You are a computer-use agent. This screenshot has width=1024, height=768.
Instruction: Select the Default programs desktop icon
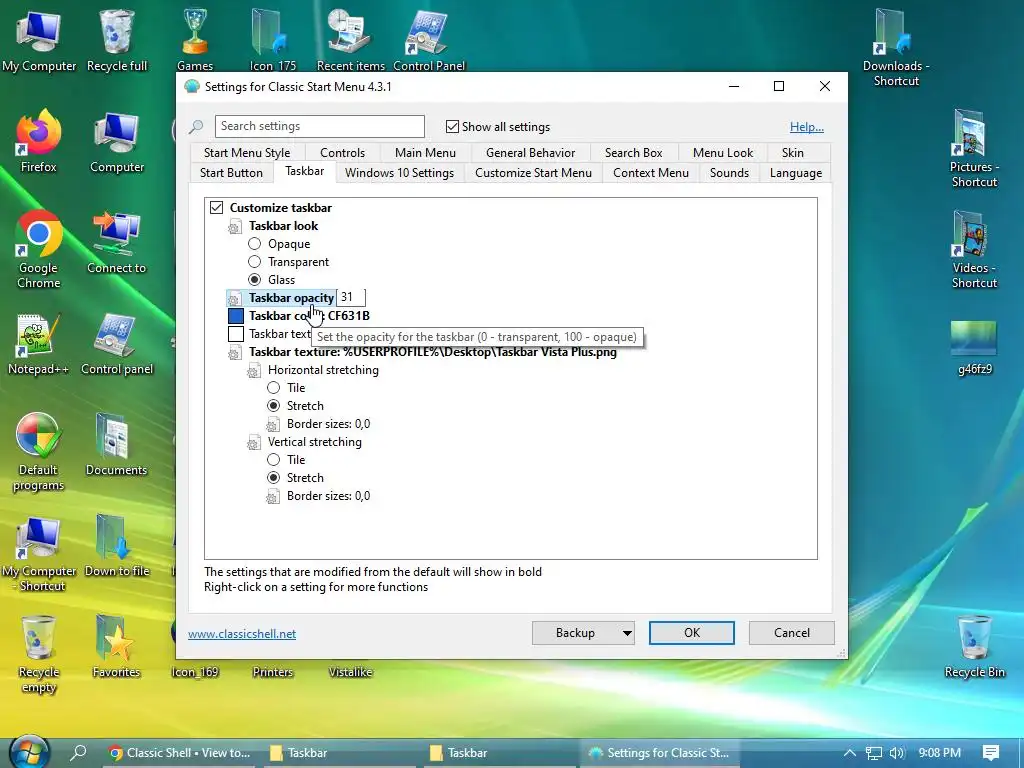39,452
